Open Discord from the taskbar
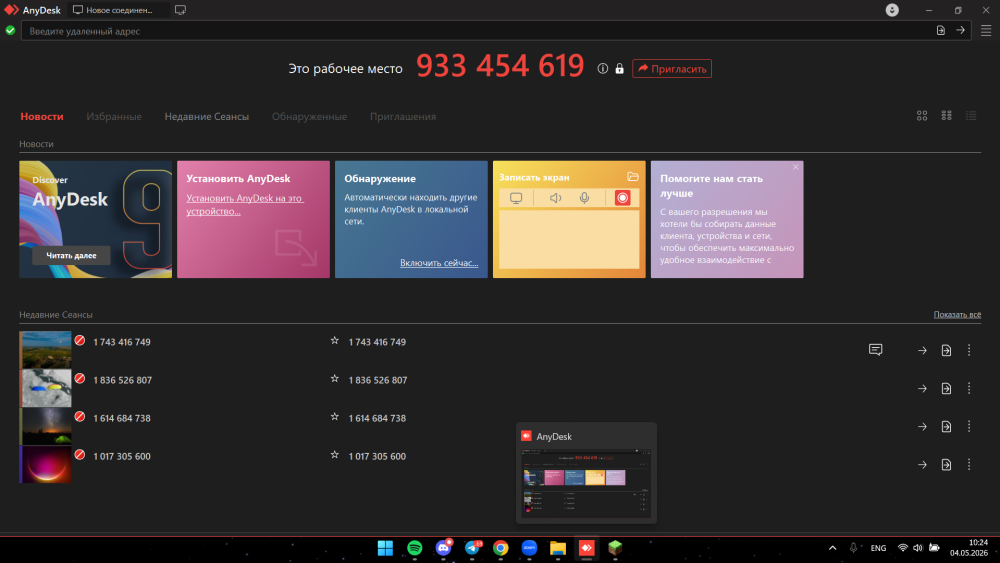1000x563 pixels. point(443,548)
